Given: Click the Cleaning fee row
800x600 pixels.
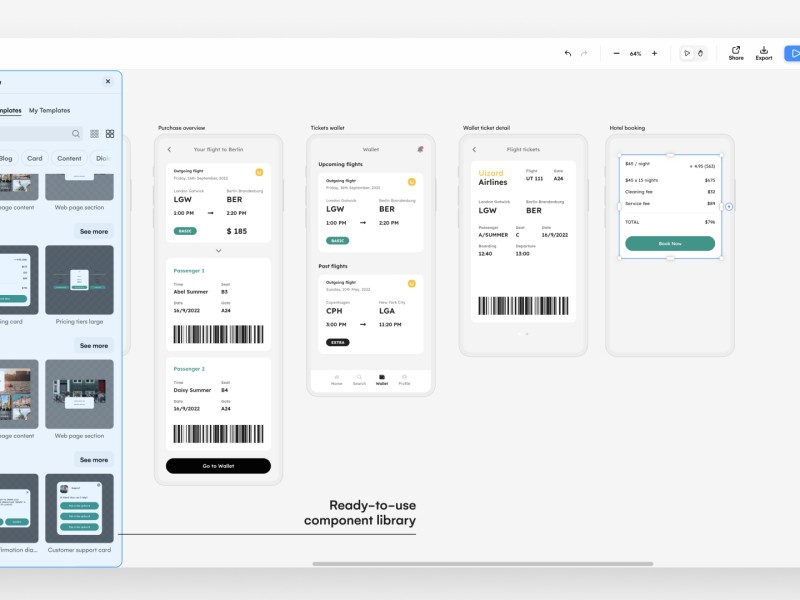Looking at the screenshot, I should tap(670, 192).
